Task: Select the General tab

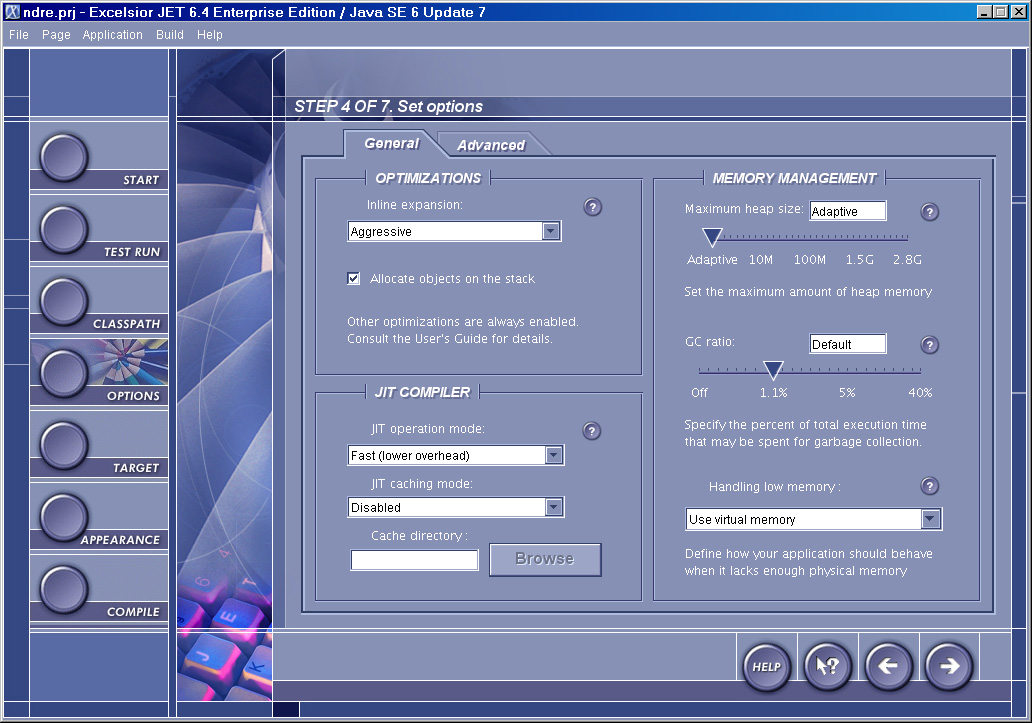Action: pos(392,143)
